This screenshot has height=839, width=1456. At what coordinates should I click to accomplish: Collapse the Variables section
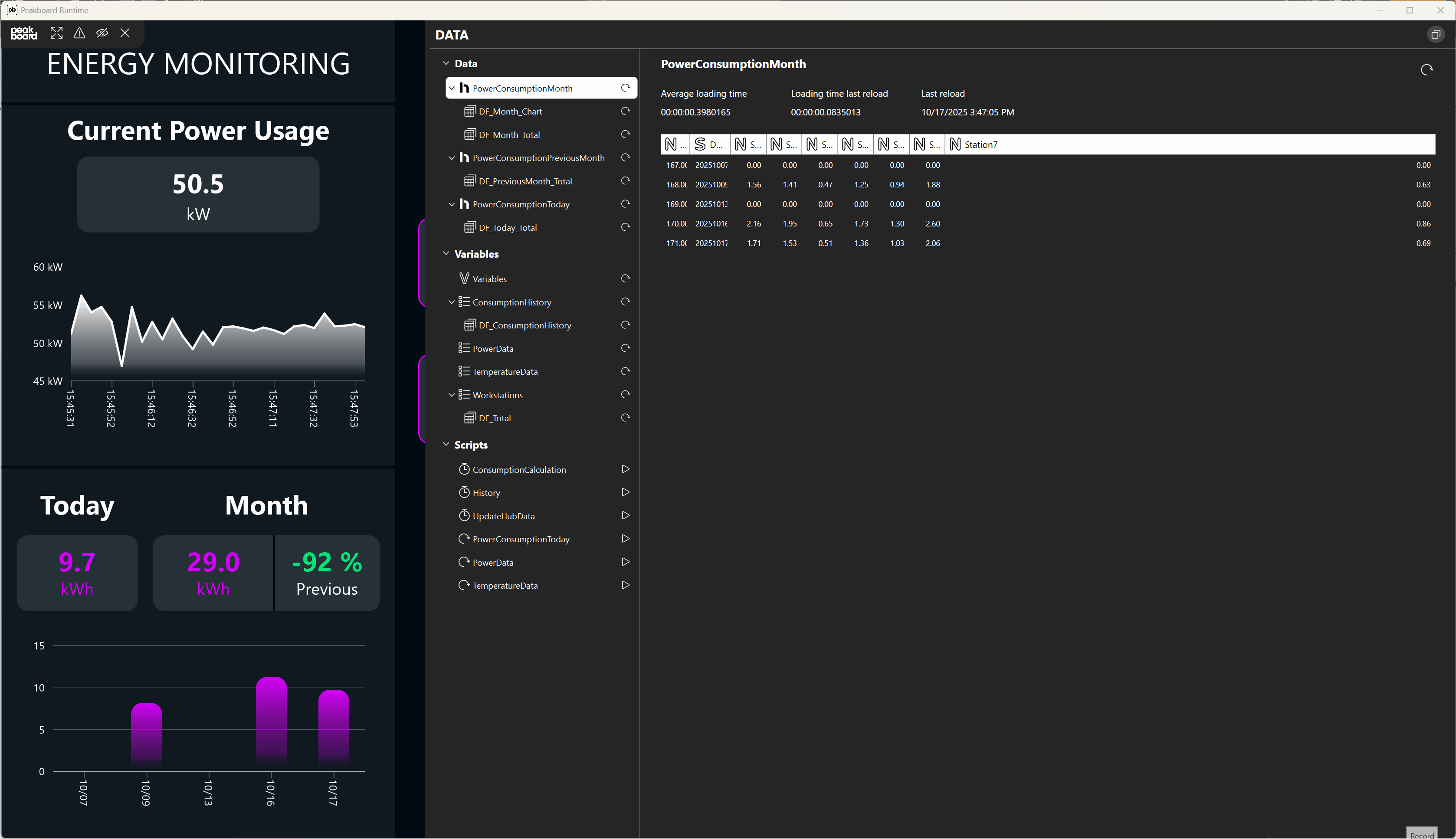[446, 253]
